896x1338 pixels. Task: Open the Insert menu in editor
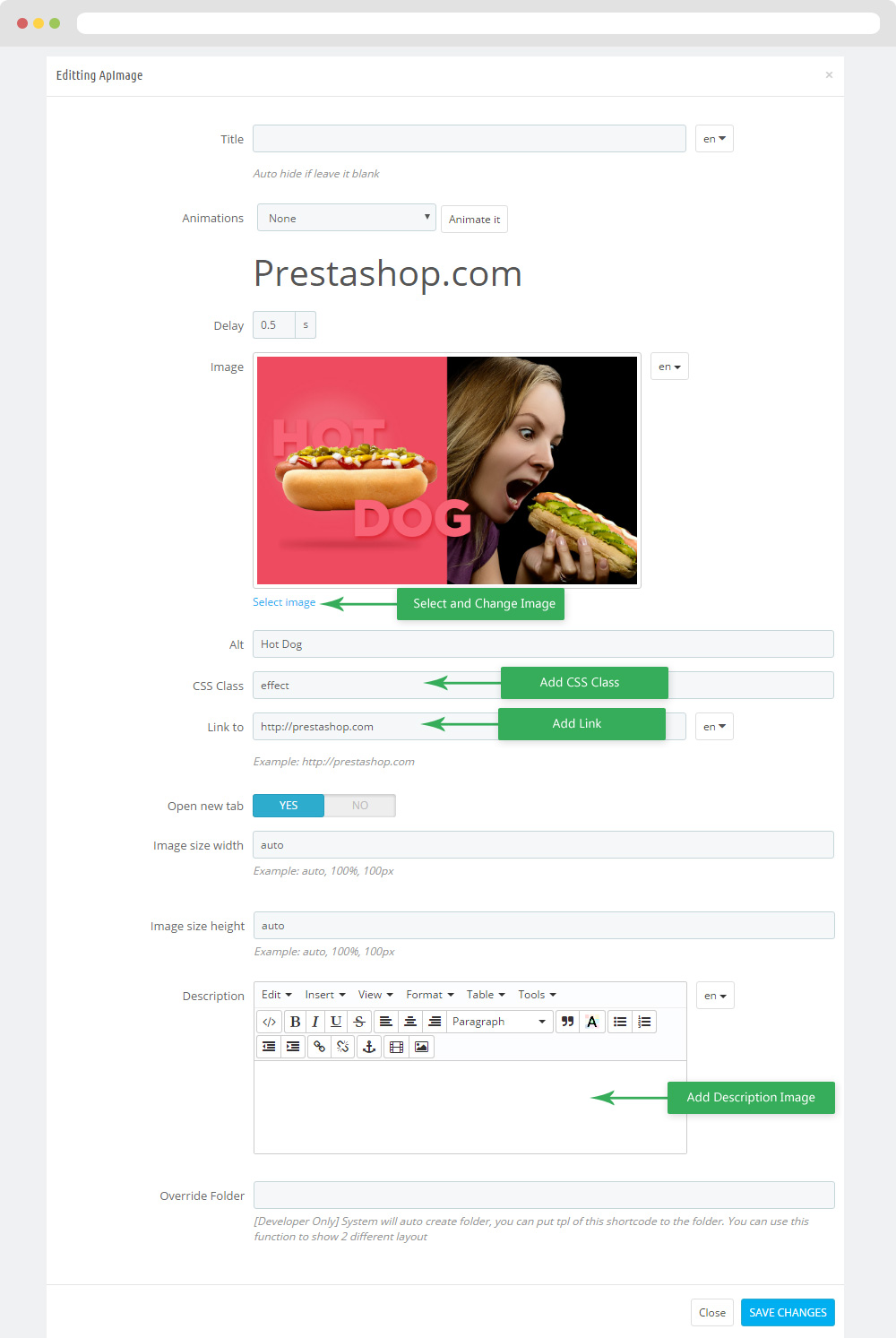click(325, 995)
